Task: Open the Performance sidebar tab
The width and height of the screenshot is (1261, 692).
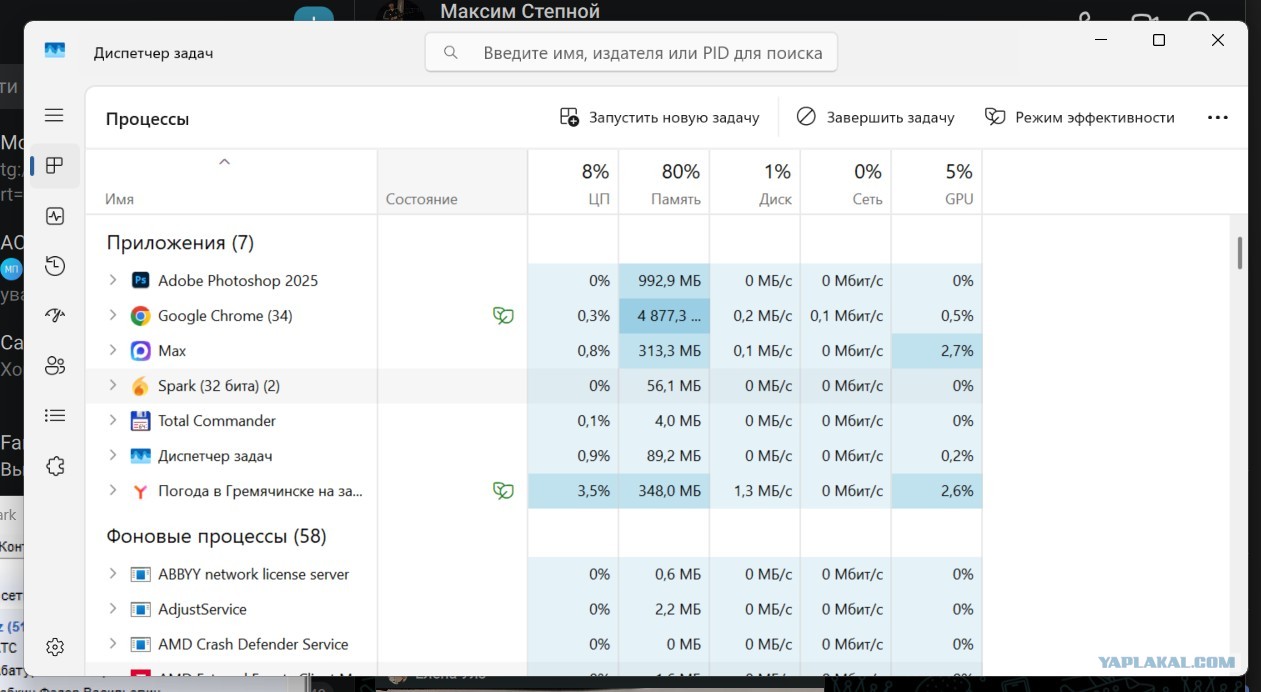Action: pos(54,216)
